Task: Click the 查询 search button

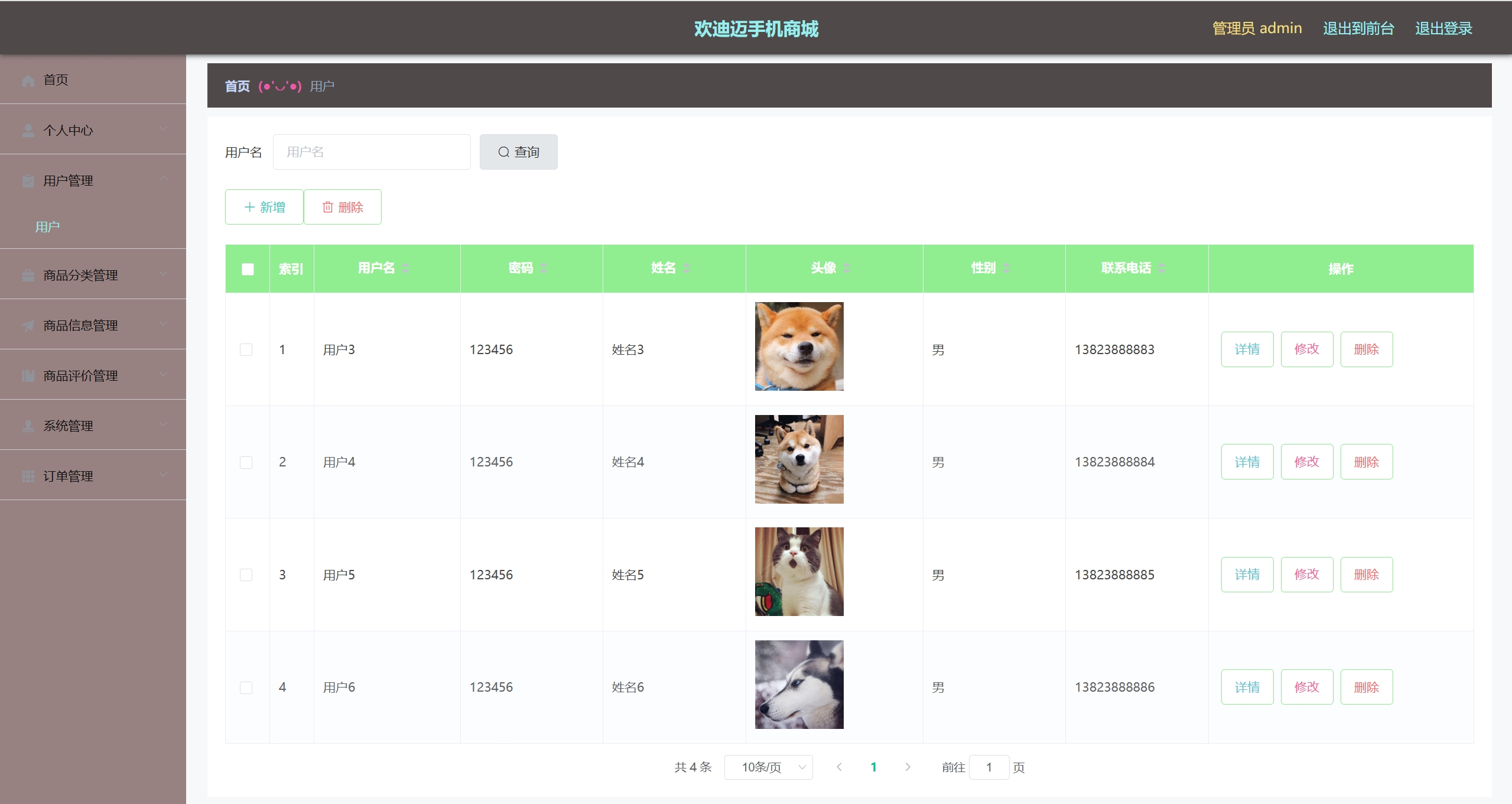Action: tap(518, 152)
